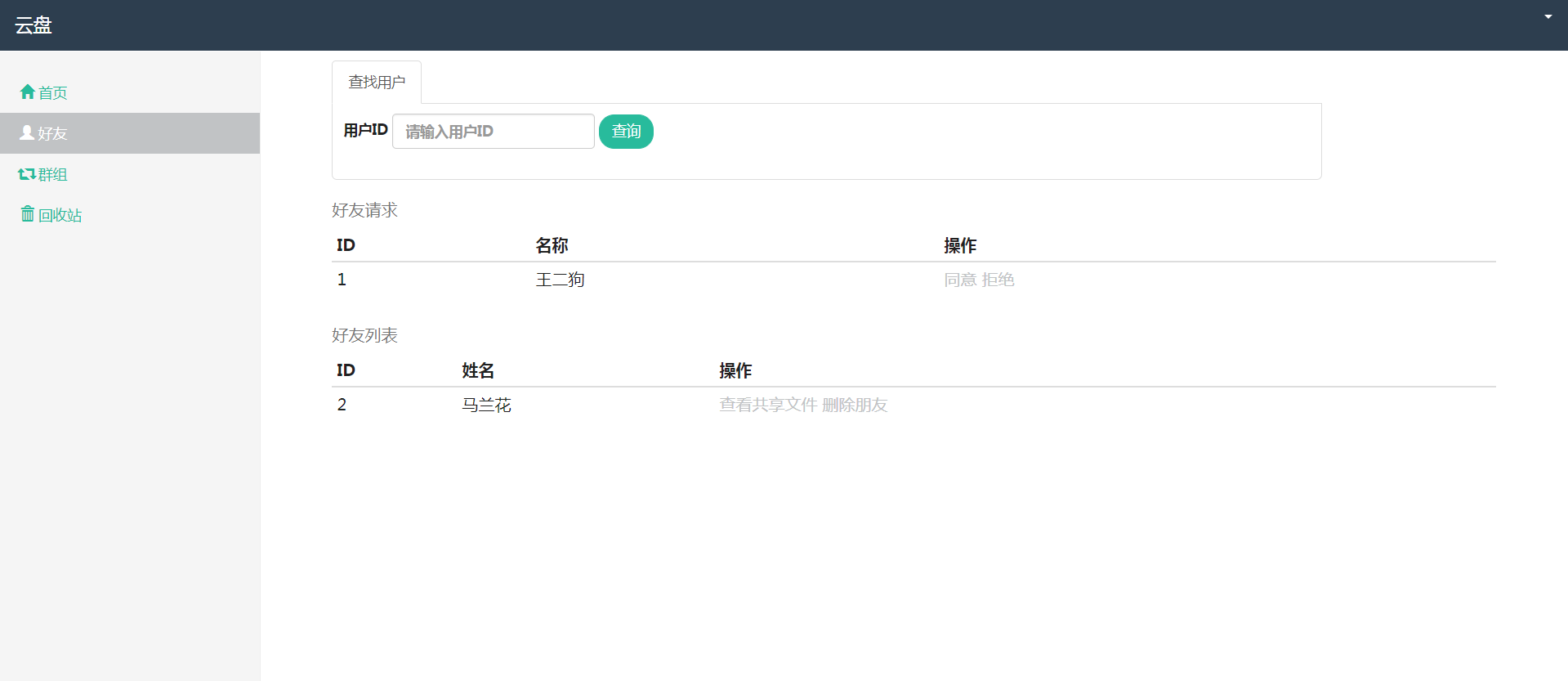Click the arrows icon beside 群组

coord(27,174)
